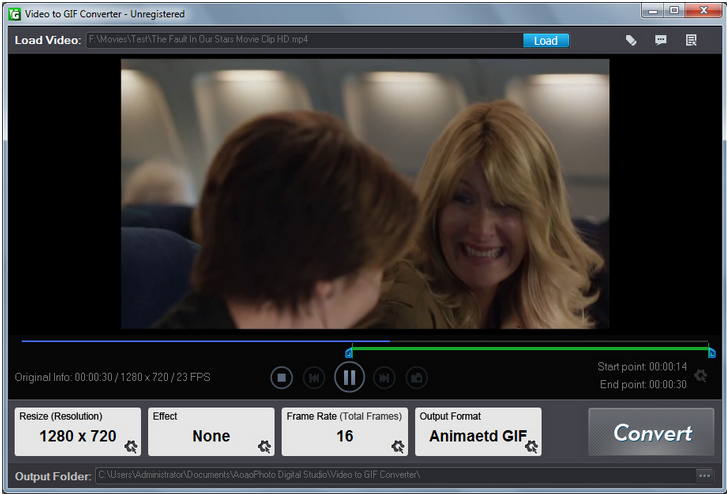Open the Frame Rate settings panel
Screen dimensions: 727x494
[x=344, y=431]
